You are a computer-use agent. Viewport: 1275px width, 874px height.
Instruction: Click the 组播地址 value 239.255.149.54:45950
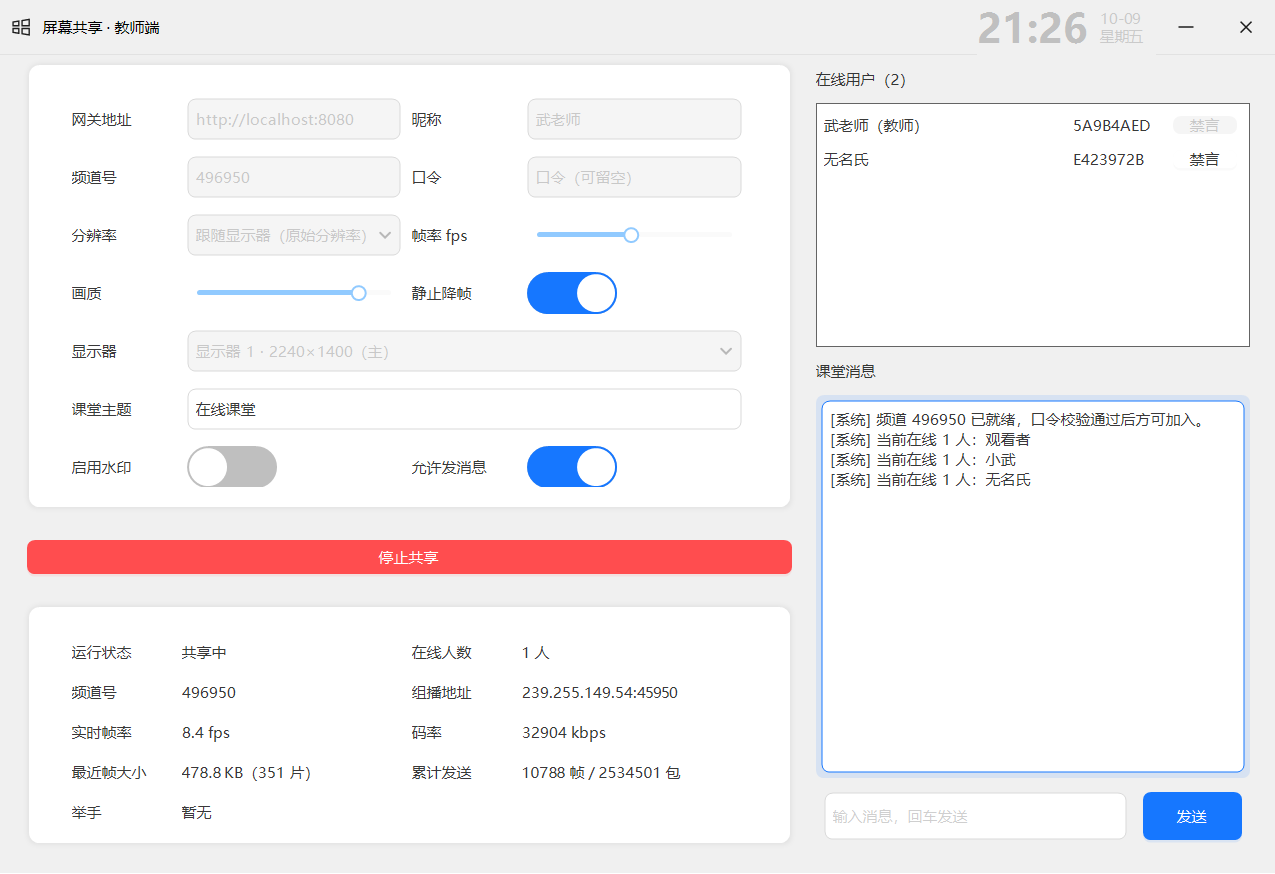click(600, 693)
